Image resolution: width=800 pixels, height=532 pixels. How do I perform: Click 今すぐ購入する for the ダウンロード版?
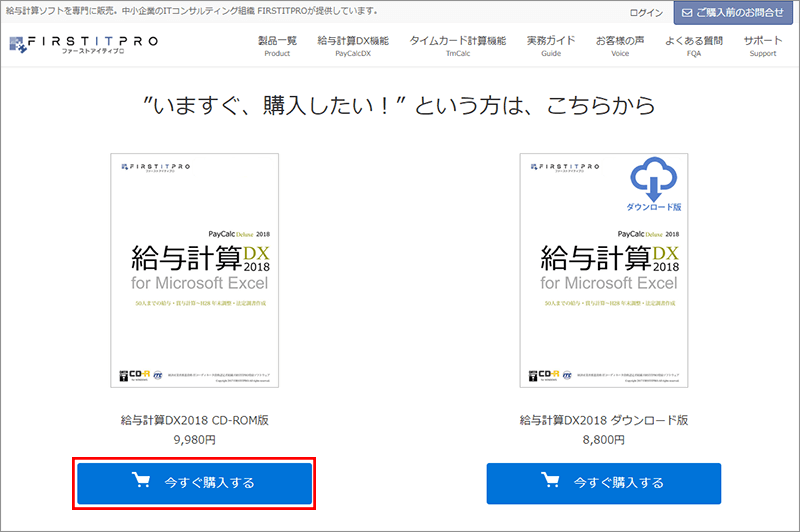pos(604,483)
